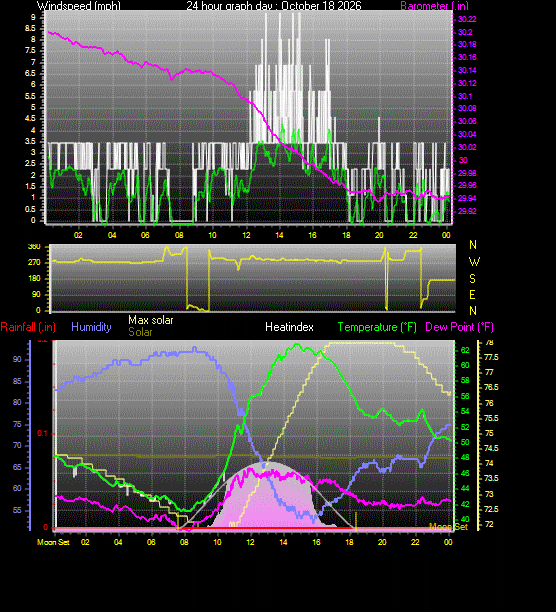Click the green '56' temperature axis value
The image size is (556, 612).
465,397
